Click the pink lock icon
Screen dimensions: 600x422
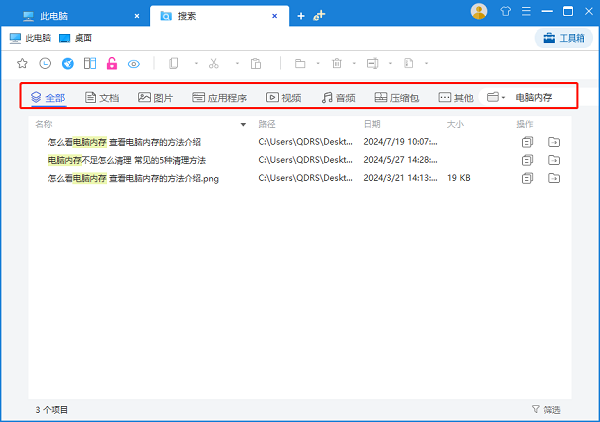pos(112,63)
